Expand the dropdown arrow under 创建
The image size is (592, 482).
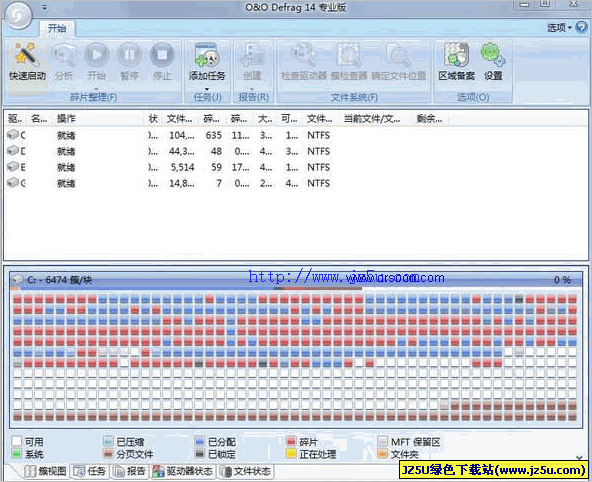[252, 89]
